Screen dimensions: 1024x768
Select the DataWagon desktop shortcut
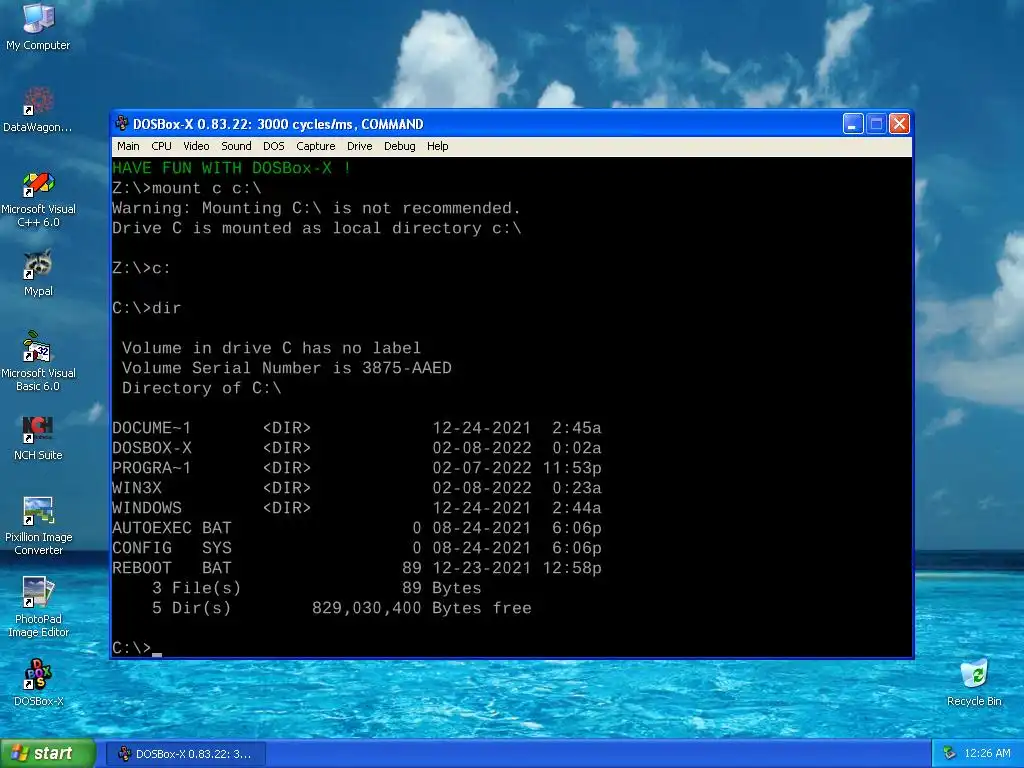click(x=38, y=108)
